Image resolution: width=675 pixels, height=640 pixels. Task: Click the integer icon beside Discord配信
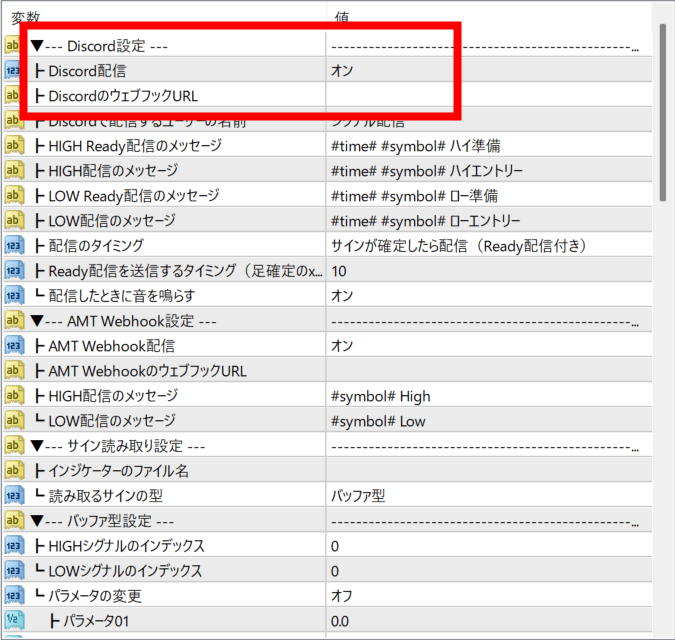[x=12, y=70]
